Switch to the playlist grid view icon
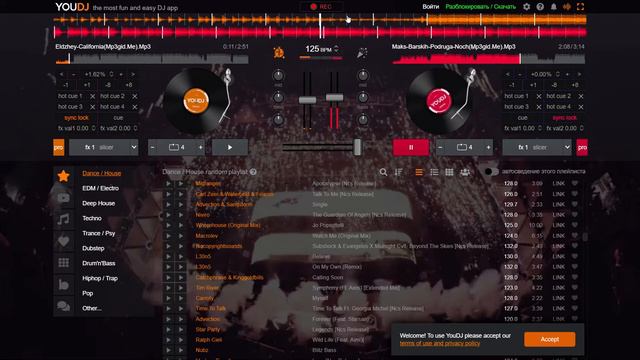Screen dimensions: 640x360 click(449, 172)
